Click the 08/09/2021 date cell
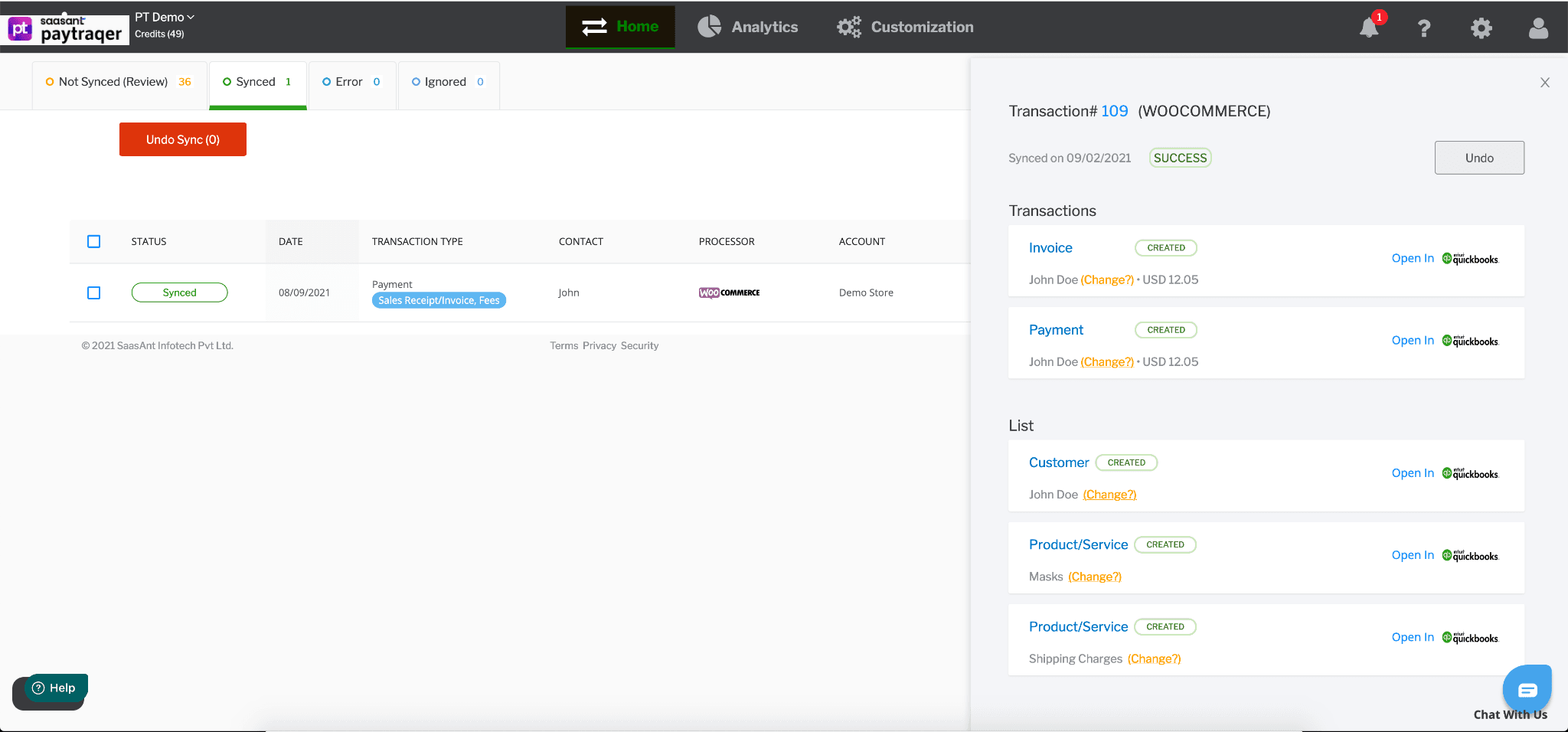 click(304, 292)
